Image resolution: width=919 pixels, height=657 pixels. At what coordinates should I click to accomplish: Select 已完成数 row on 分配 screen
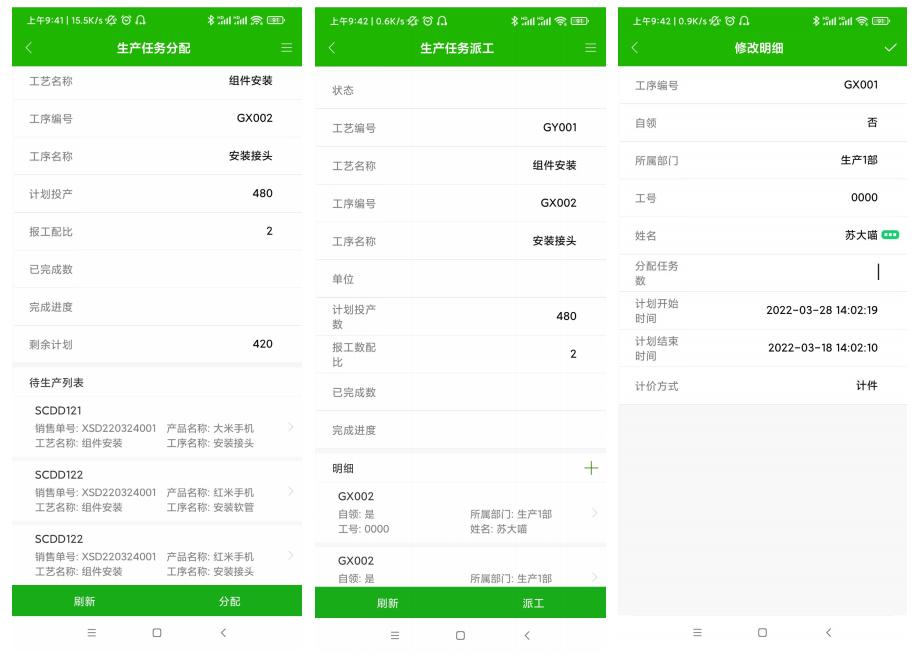click(157, 269)
